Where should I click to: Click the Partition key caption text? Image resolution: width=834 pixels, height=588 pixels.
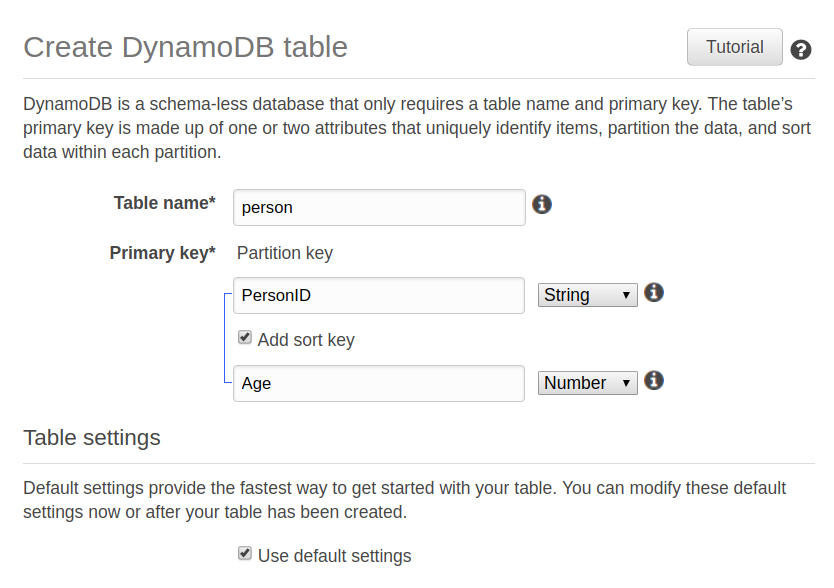[x=285, y=253]
